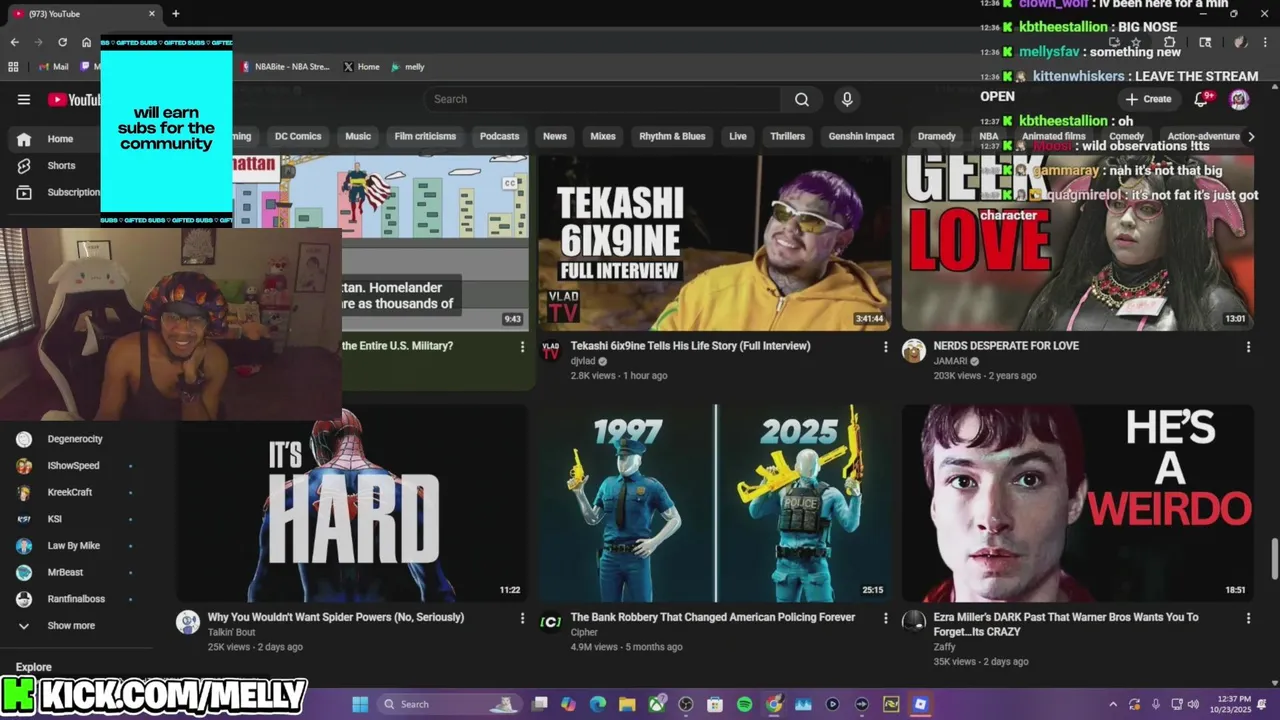Play the Geek Love thumbnail

pyautogui.click(x=1077, y=243)
